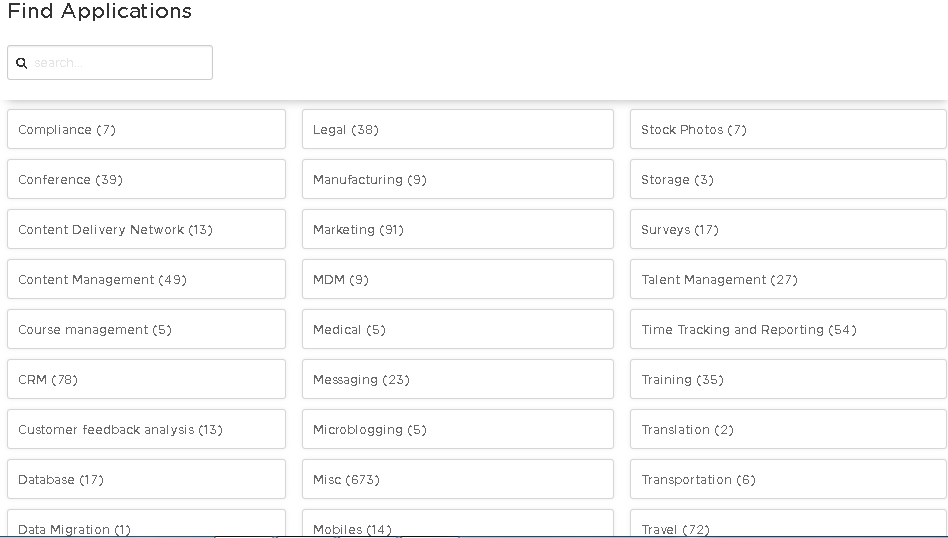Choose the Messaging (23) category

tap(457, 380)
